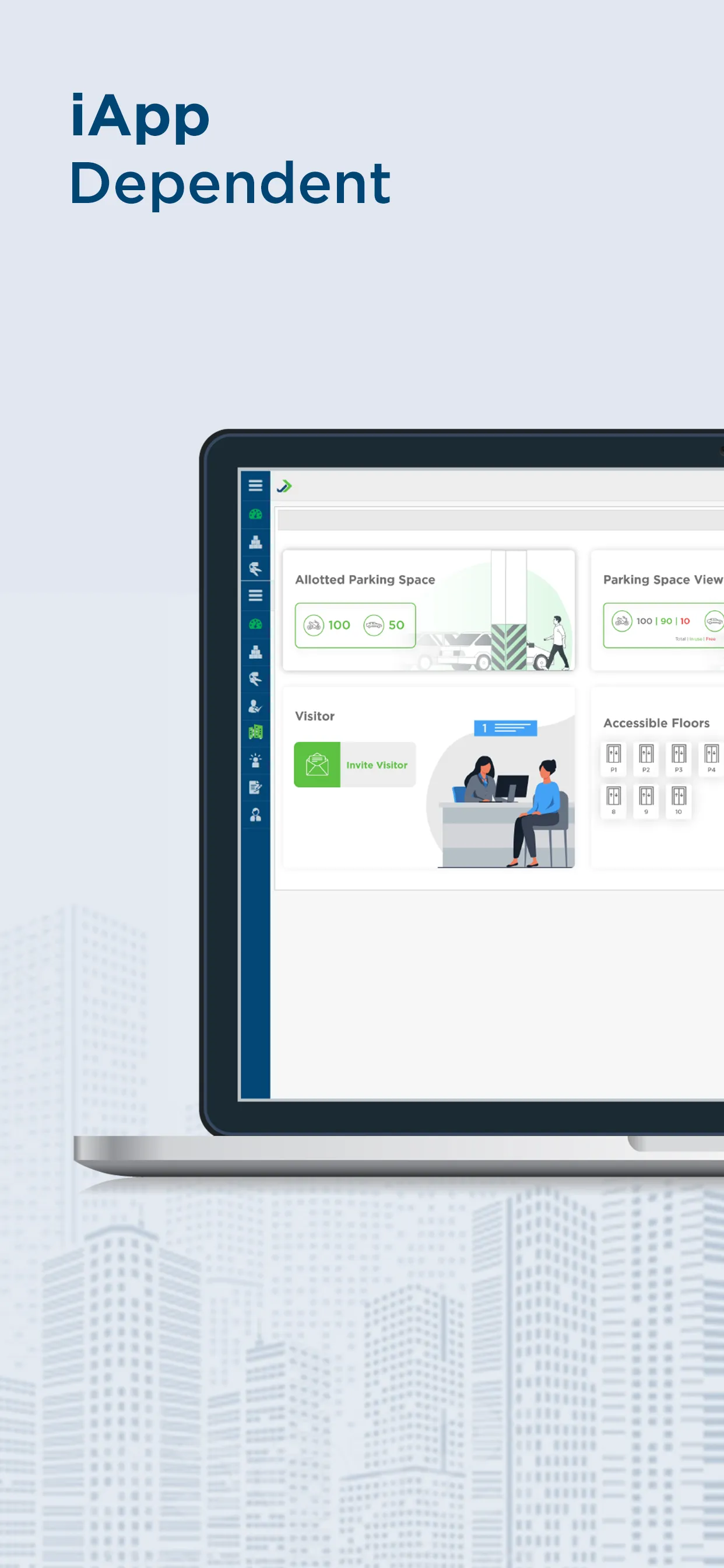Screen dimensions: 724x1568
Task: Choose accessible floor 8
Action: 613,800
